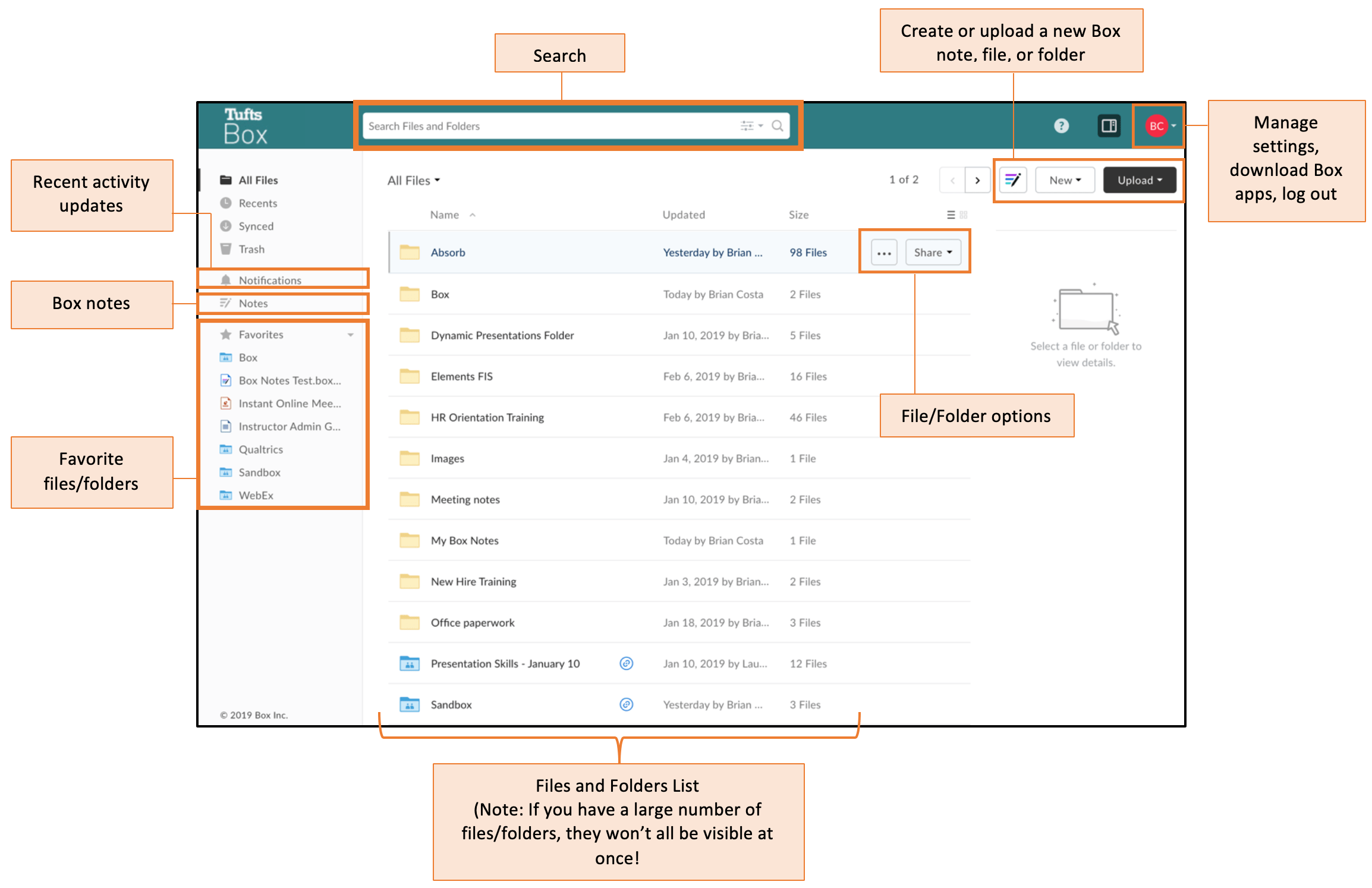Open shared link icon for Sandbox folder

pos(626,704)
